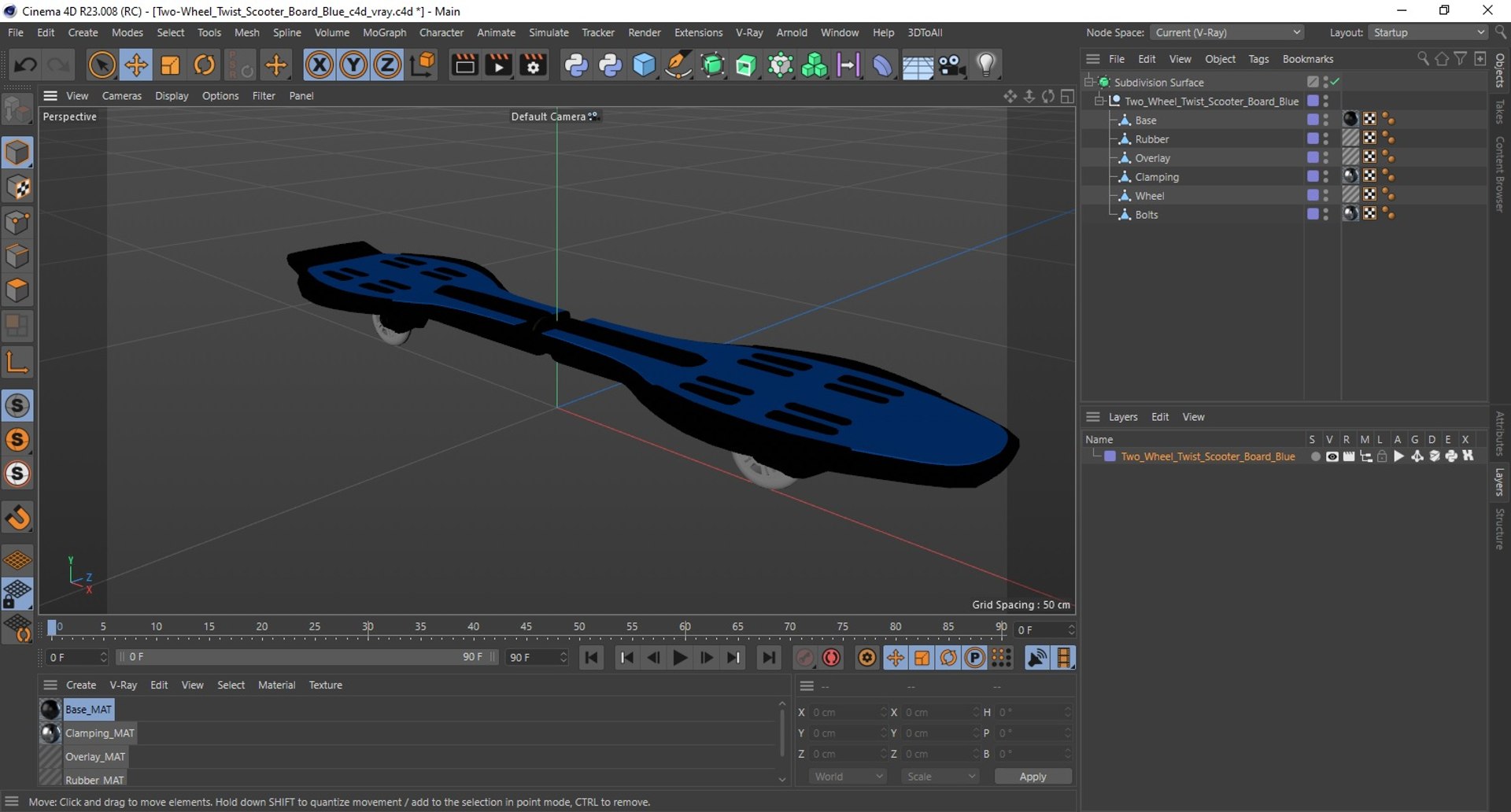Screen dimensions: 1511x812
Task: Click the Base layer color square
Action: click(1313, 120)
